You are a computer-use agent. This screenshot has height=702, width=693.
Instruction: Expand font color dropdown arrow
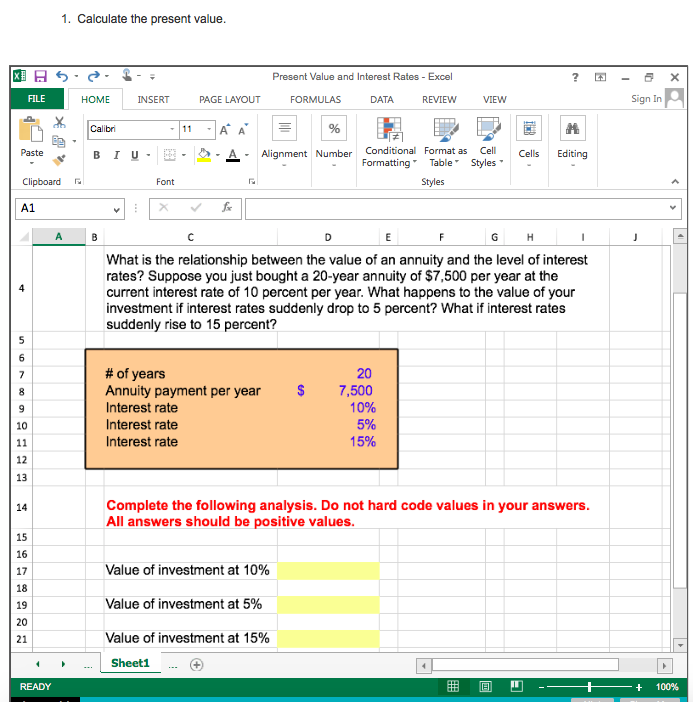tap(247, 155)
